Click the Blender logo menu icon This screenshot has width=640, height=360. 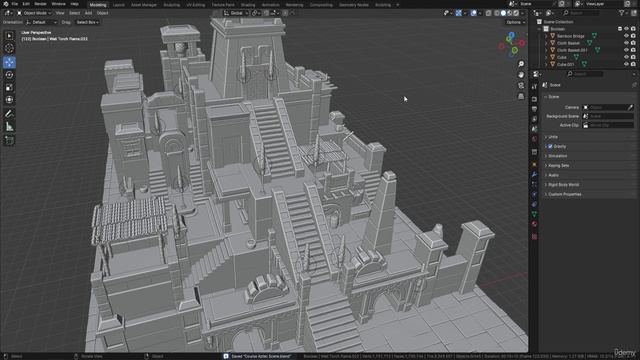(6, 4)
